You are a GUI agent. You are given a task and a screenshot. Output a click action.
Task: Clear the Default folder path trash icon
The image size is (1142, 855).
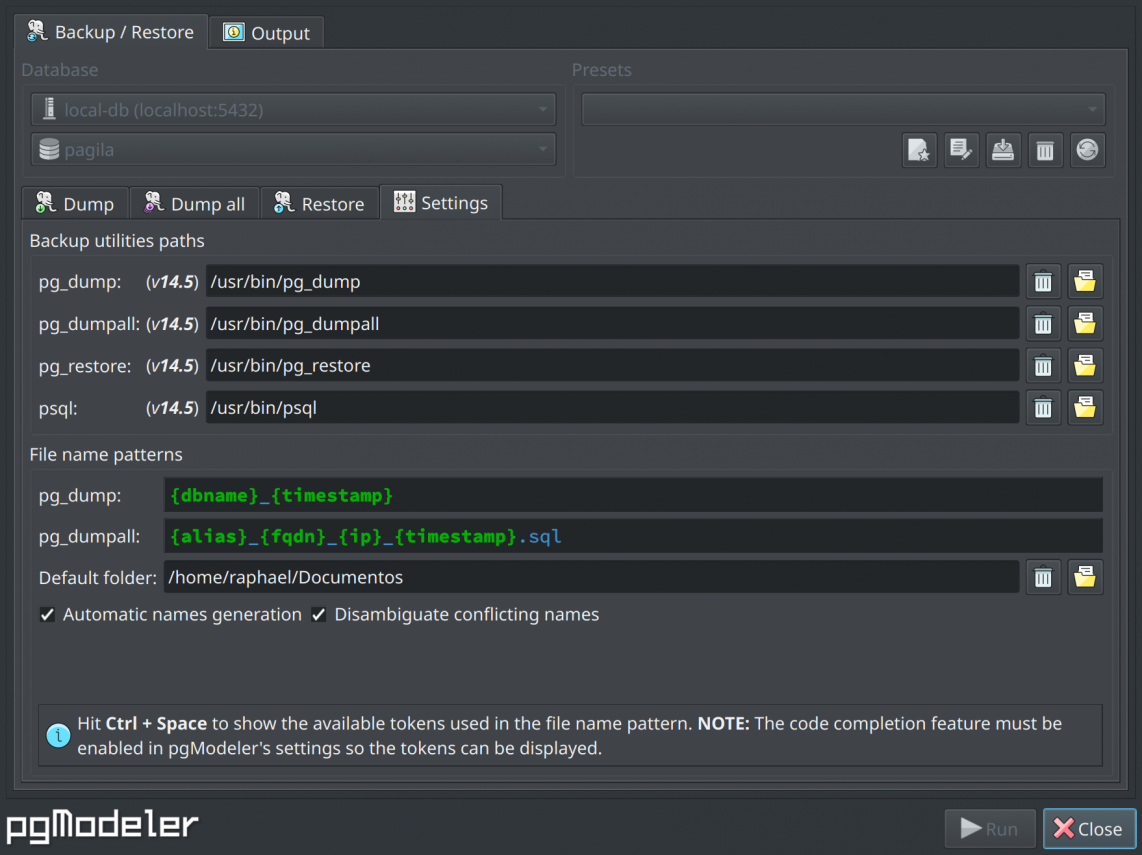click(1043, 577)
